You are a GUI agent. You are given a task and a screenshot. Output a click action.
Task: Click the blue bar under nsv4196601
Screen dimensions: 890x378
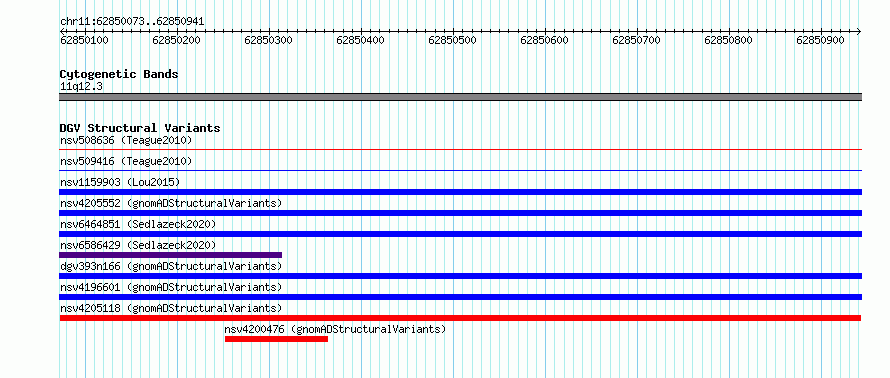[x=460, y=297]
